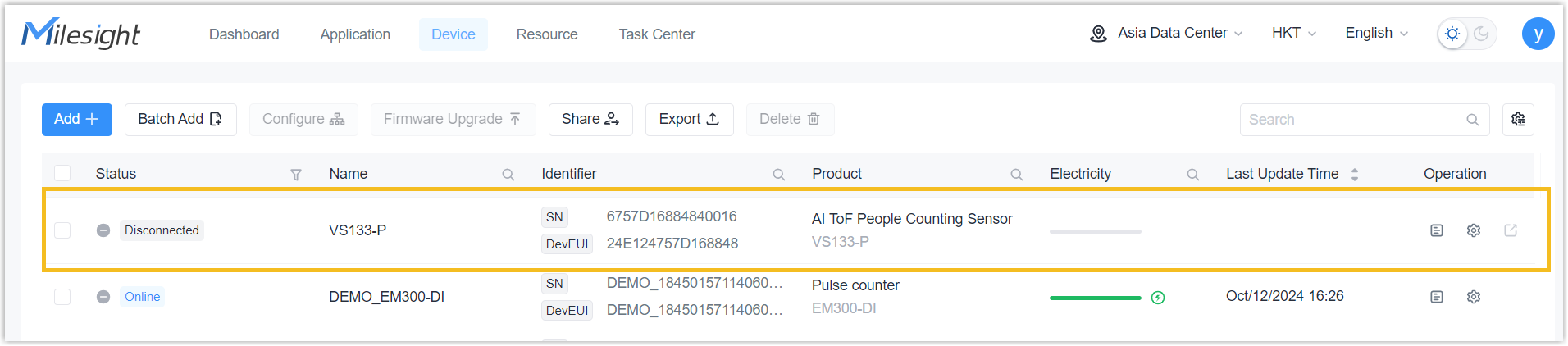Toggle the light/dark theme switch
The width and height of the screenshot is (1568, 346).
pos(1466,34)
